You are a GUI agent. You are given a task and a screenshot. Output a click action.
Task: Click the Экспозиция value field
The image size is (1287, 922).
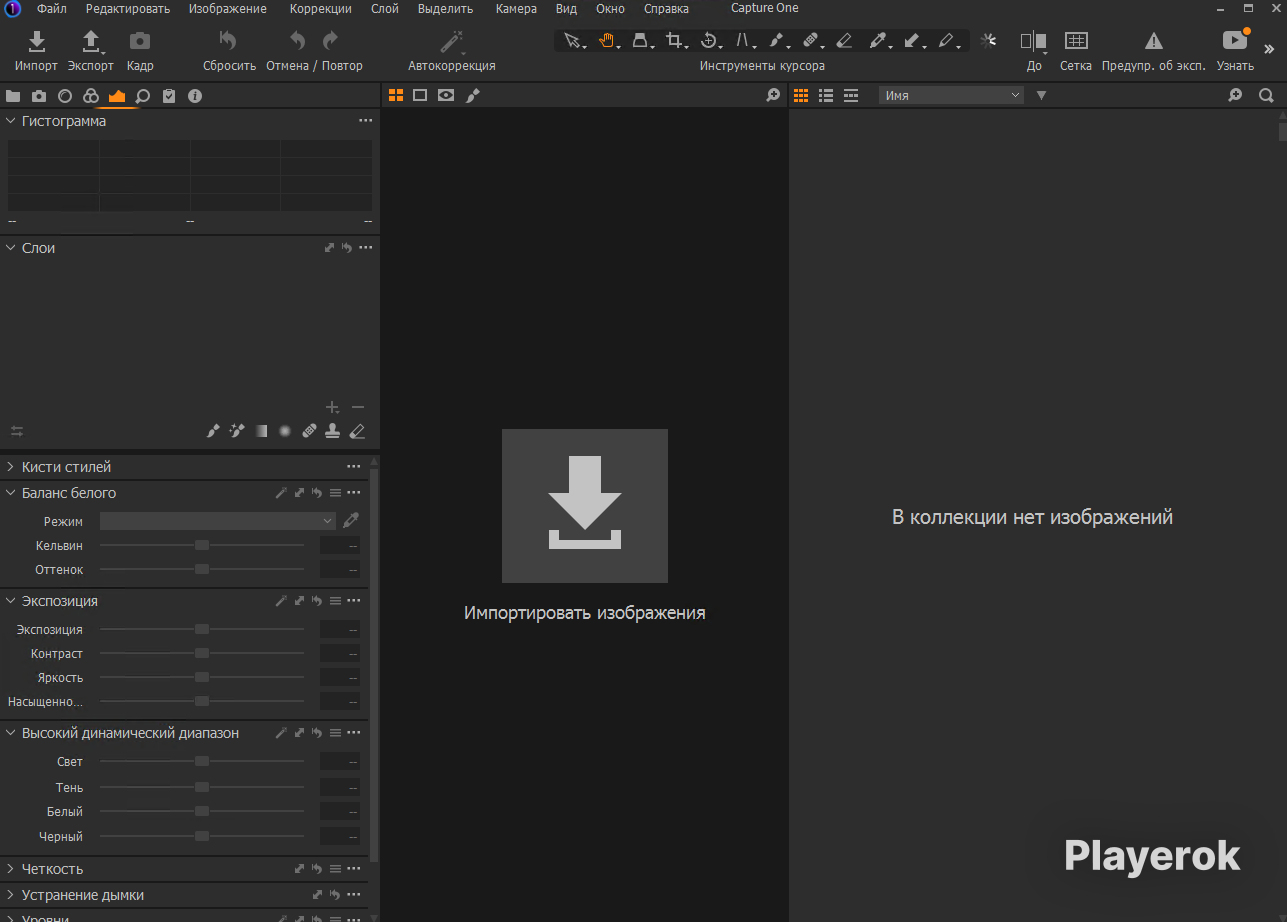point(340,630)
